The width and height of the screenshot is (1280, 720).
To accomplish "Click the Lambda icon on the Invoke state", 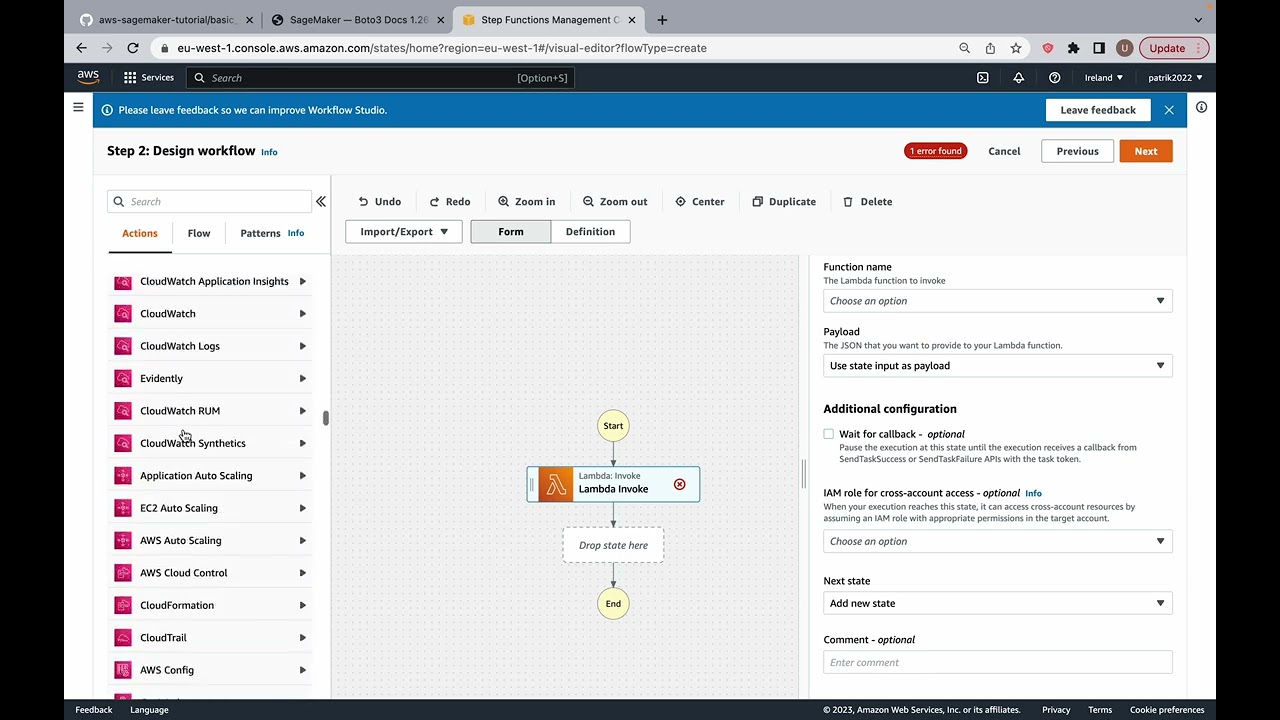I will pos(556,484).
